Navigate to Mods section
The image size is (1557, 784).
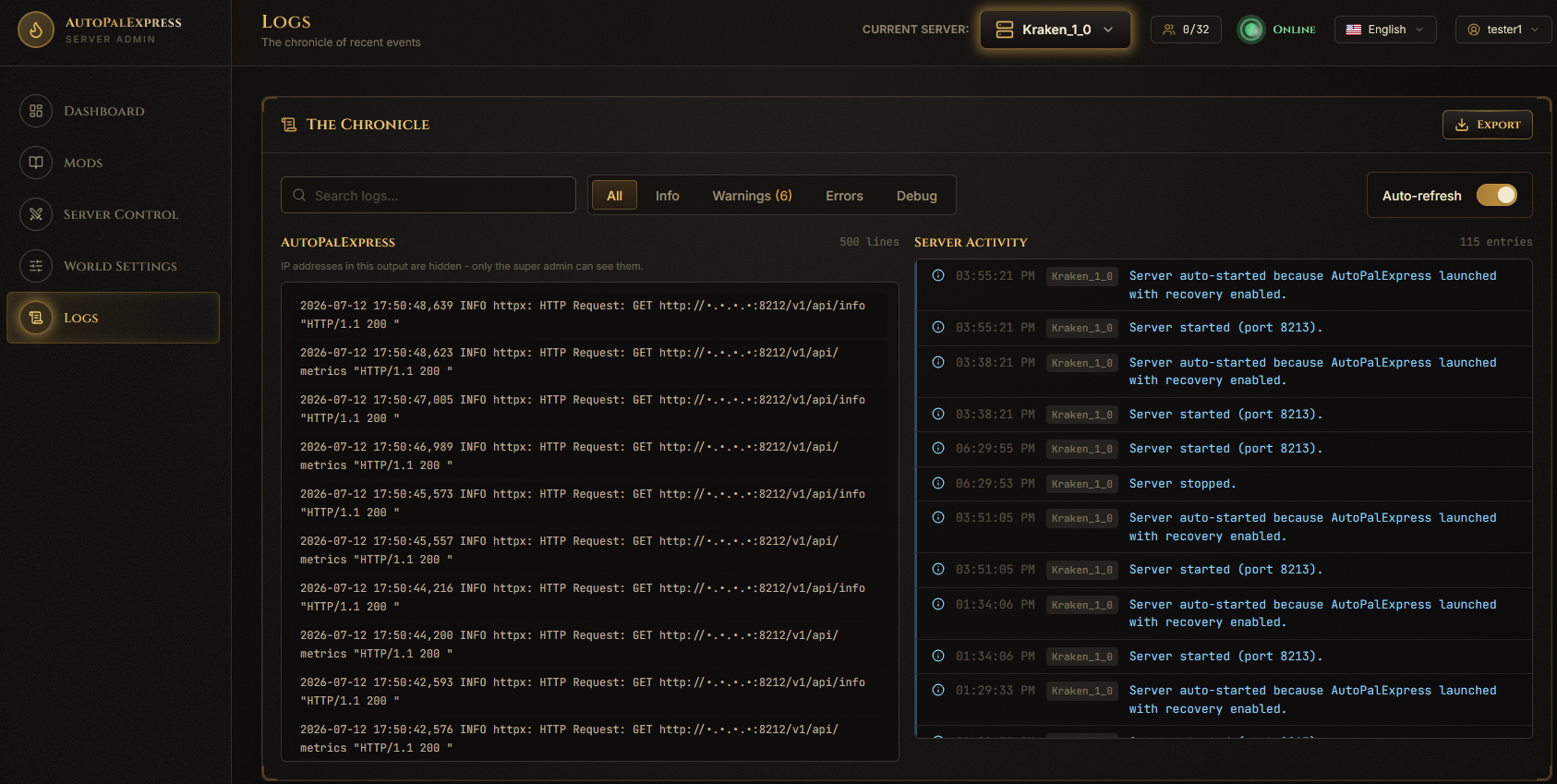click(x=114, y=163)
